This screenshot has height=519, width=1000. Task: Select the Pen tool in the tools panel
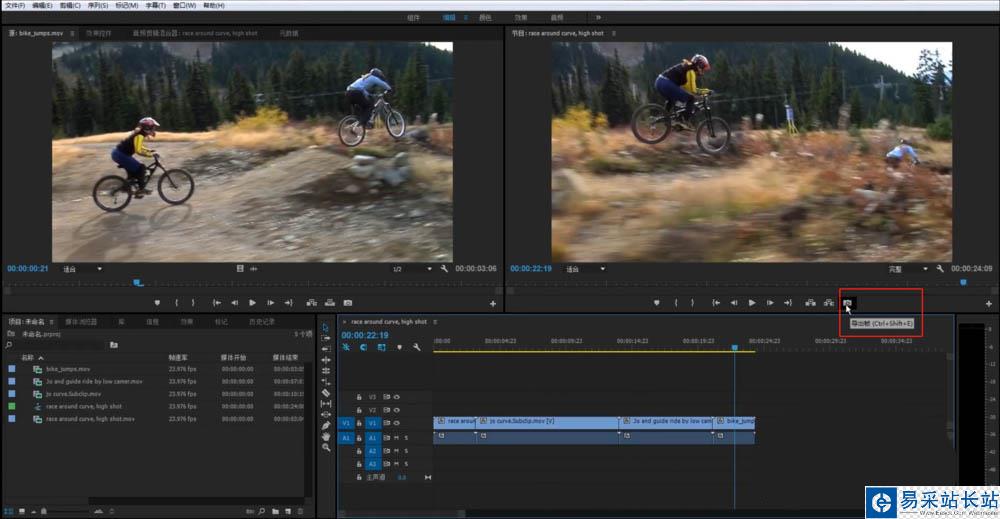[326, 425]
